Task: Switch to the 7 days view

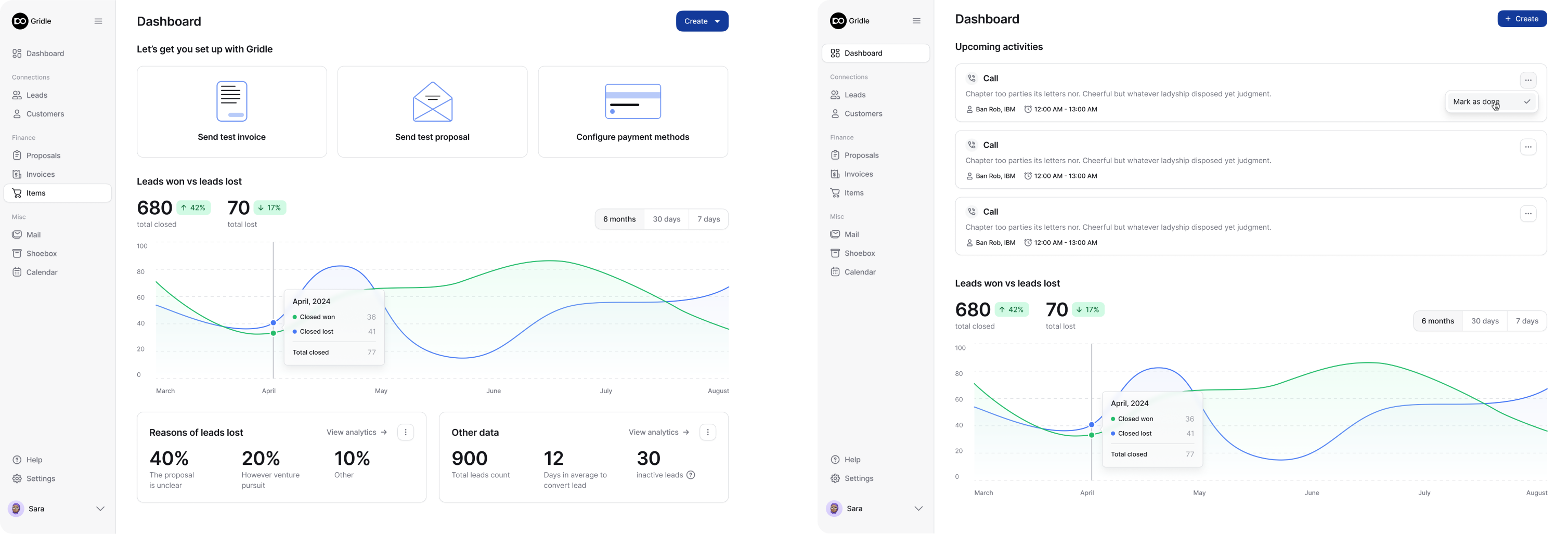Action: 708,218
